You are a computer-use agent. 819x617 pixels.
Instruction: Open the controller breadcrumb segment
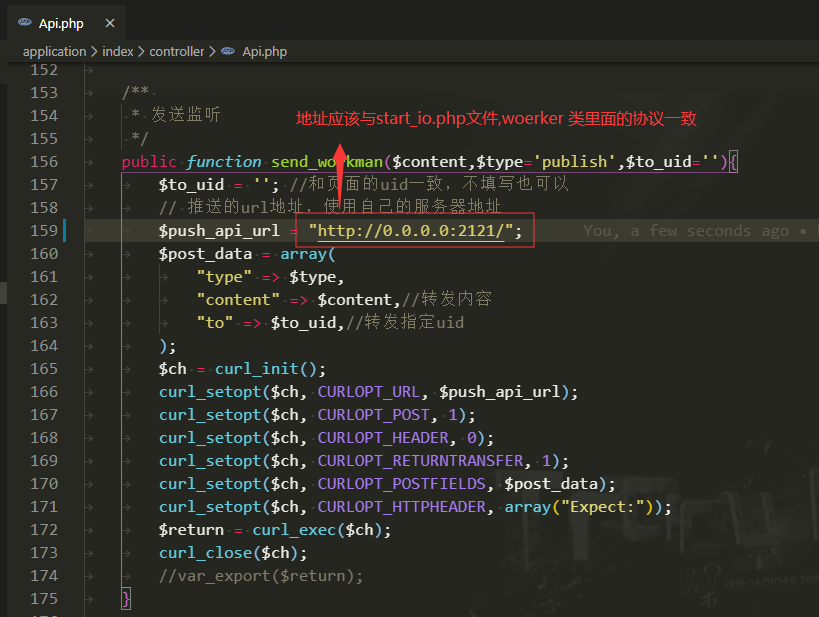[x=177, y=52]
